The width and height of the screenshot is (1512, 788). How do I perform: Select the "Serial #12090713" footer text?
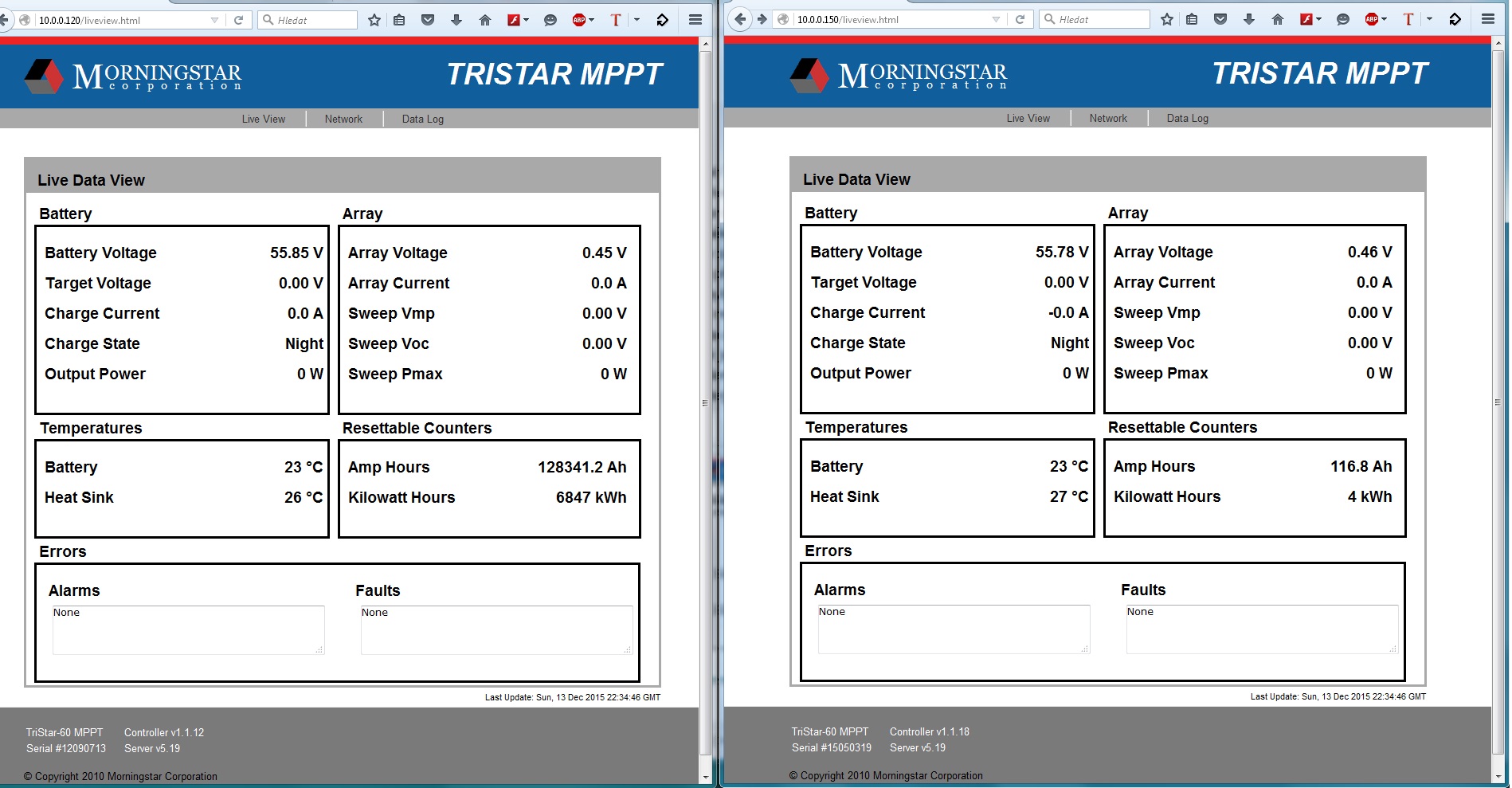coord(66,748)
